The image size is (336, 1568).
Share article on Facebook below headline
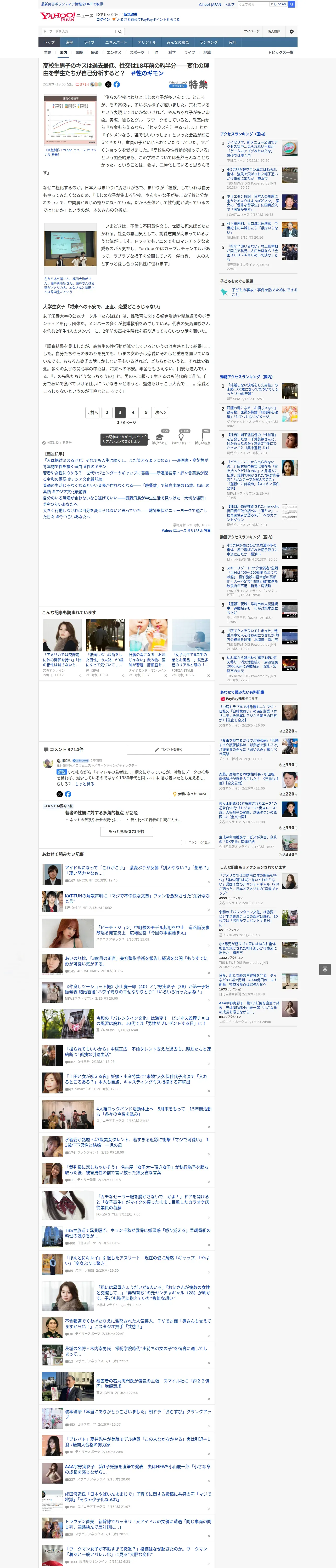[116, 85]
